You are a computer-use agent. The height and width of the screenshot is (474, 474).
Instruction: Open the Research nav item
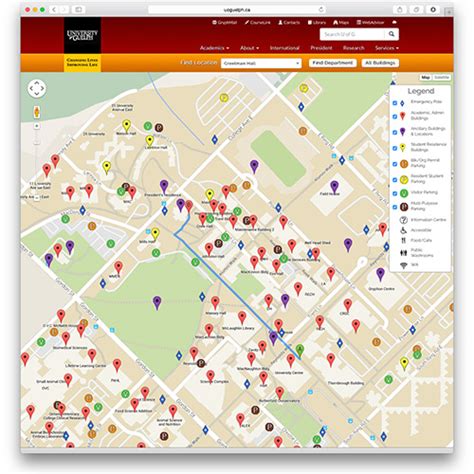click(353, 48)
